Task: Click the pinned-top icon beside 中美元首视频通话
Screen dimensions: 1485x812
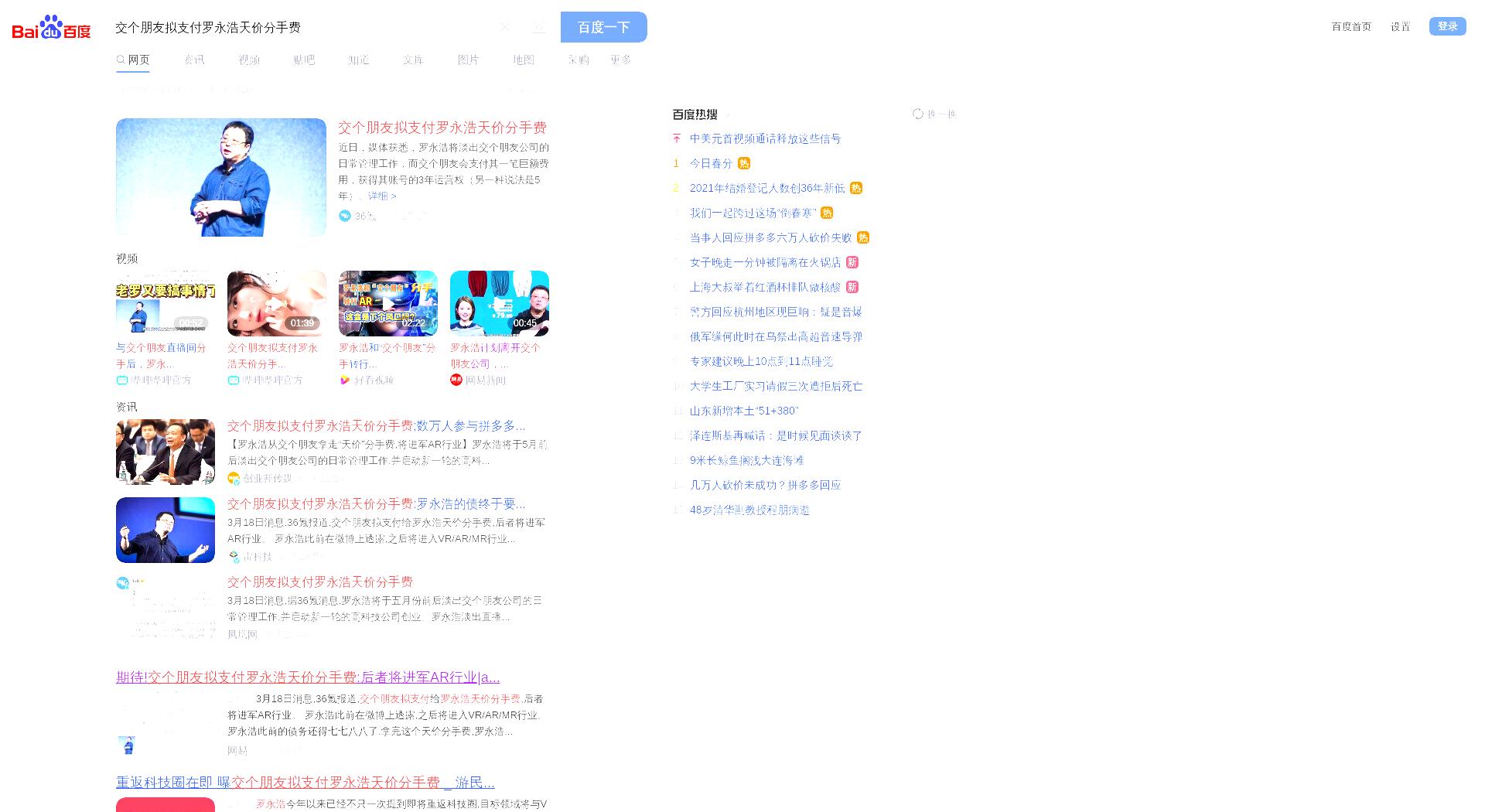Action: pos(677,138)
